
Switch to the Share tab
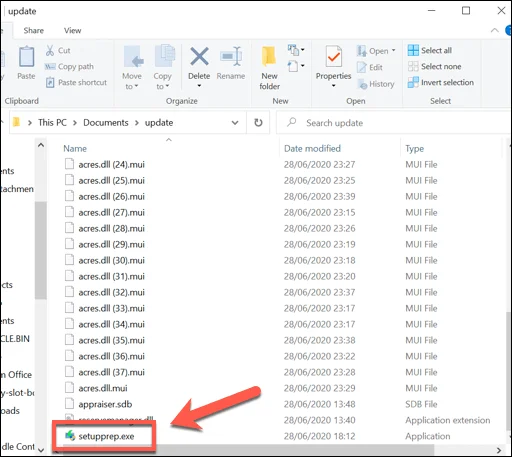(x=34, y=30)
